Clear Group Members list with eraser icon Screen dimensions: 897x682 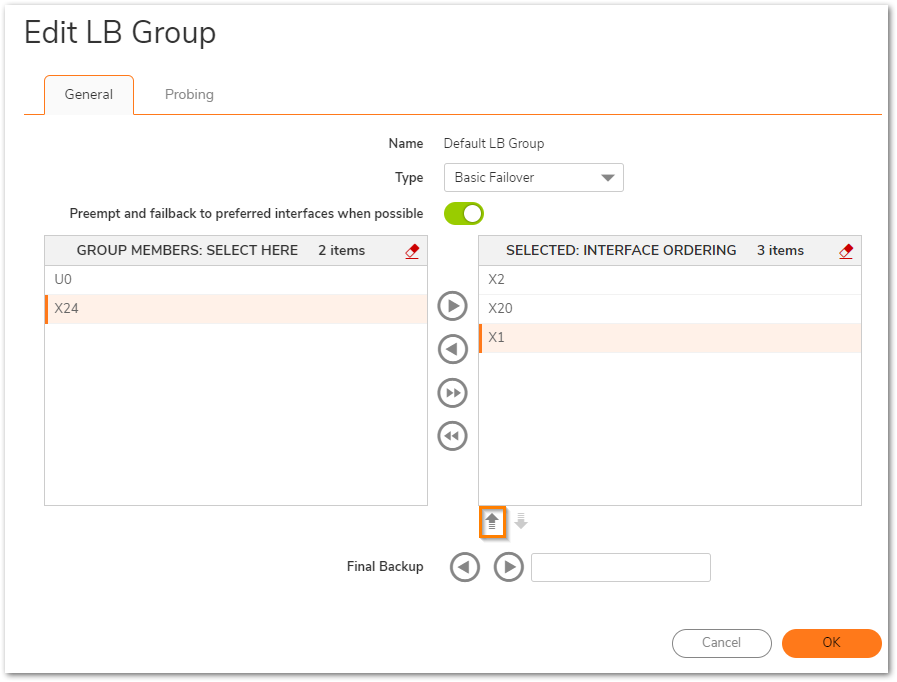(412, 251)
